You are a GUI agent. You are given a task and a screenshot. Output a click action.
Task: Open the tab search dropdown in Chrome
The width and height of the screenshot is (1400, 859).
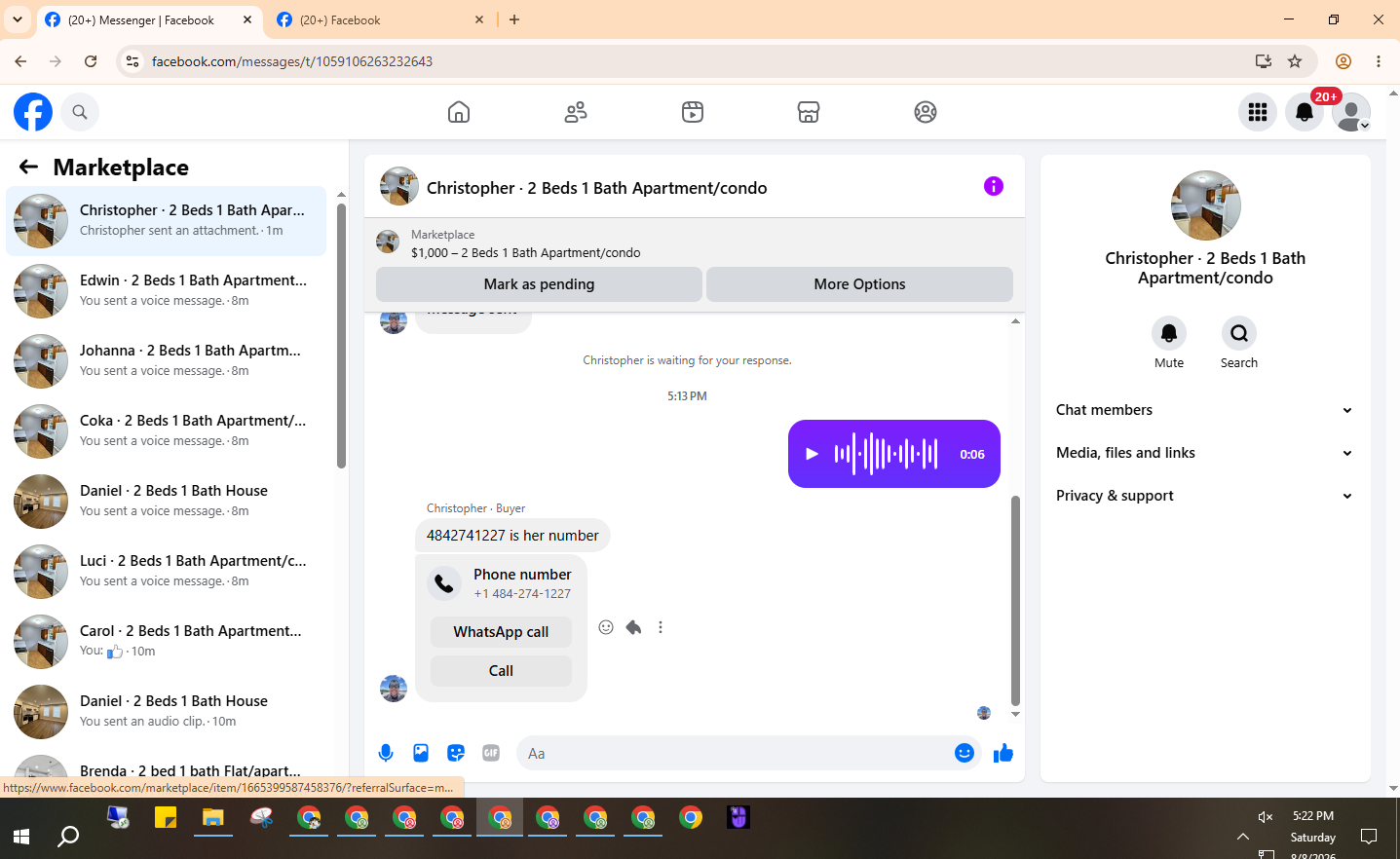18,19
